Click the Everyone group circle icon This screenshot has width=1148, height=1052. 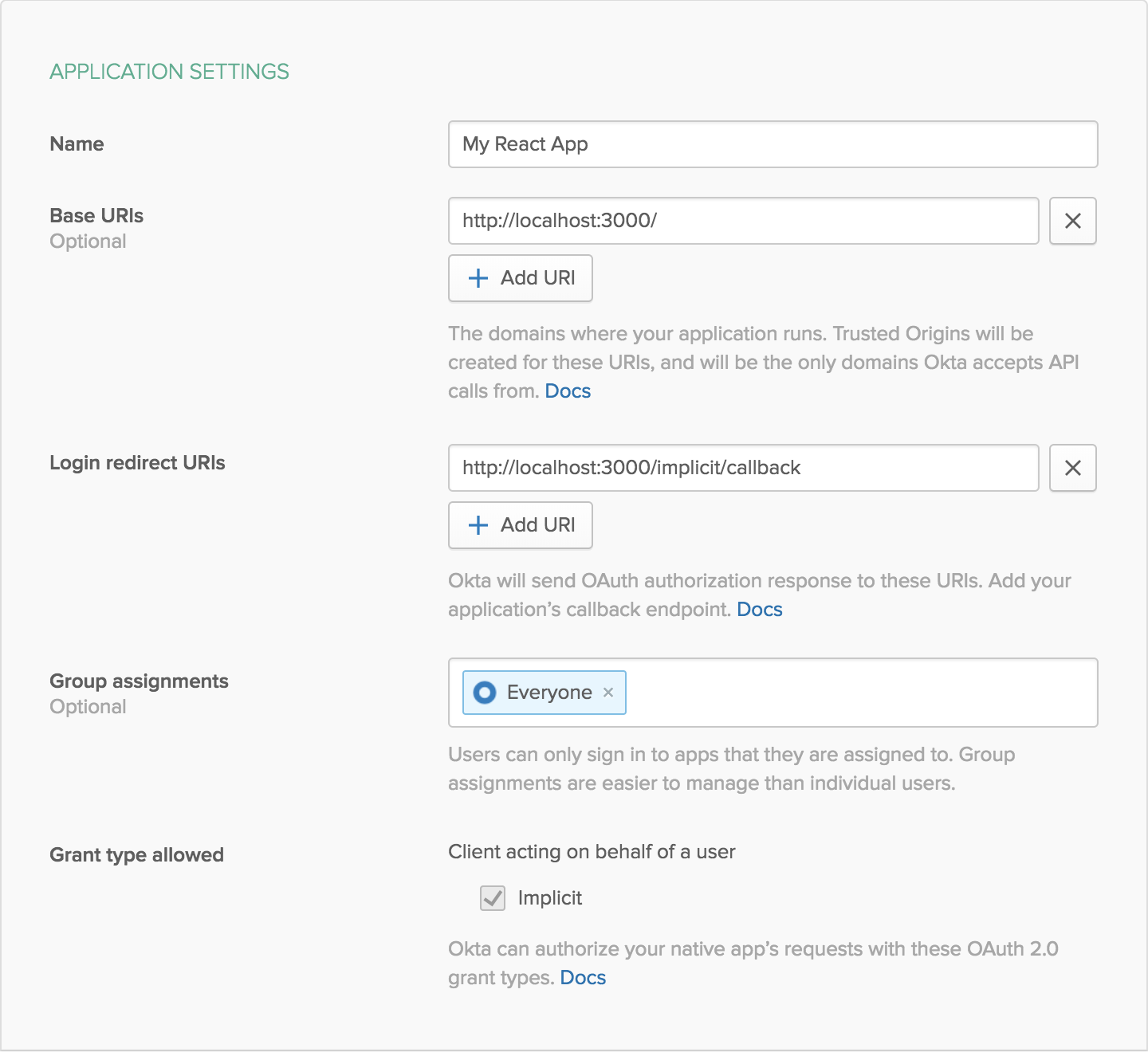click(x=485, y=693)
